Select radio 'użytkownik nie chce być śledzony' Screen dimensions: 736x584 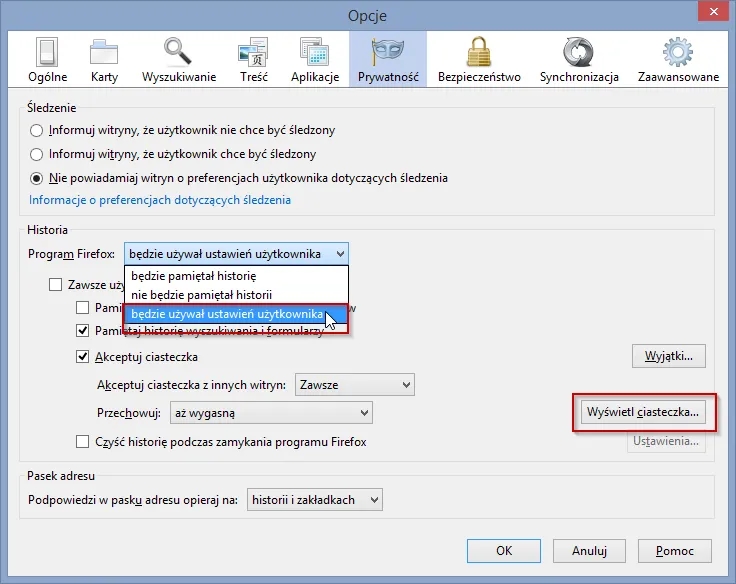click(x=37, y=130)
